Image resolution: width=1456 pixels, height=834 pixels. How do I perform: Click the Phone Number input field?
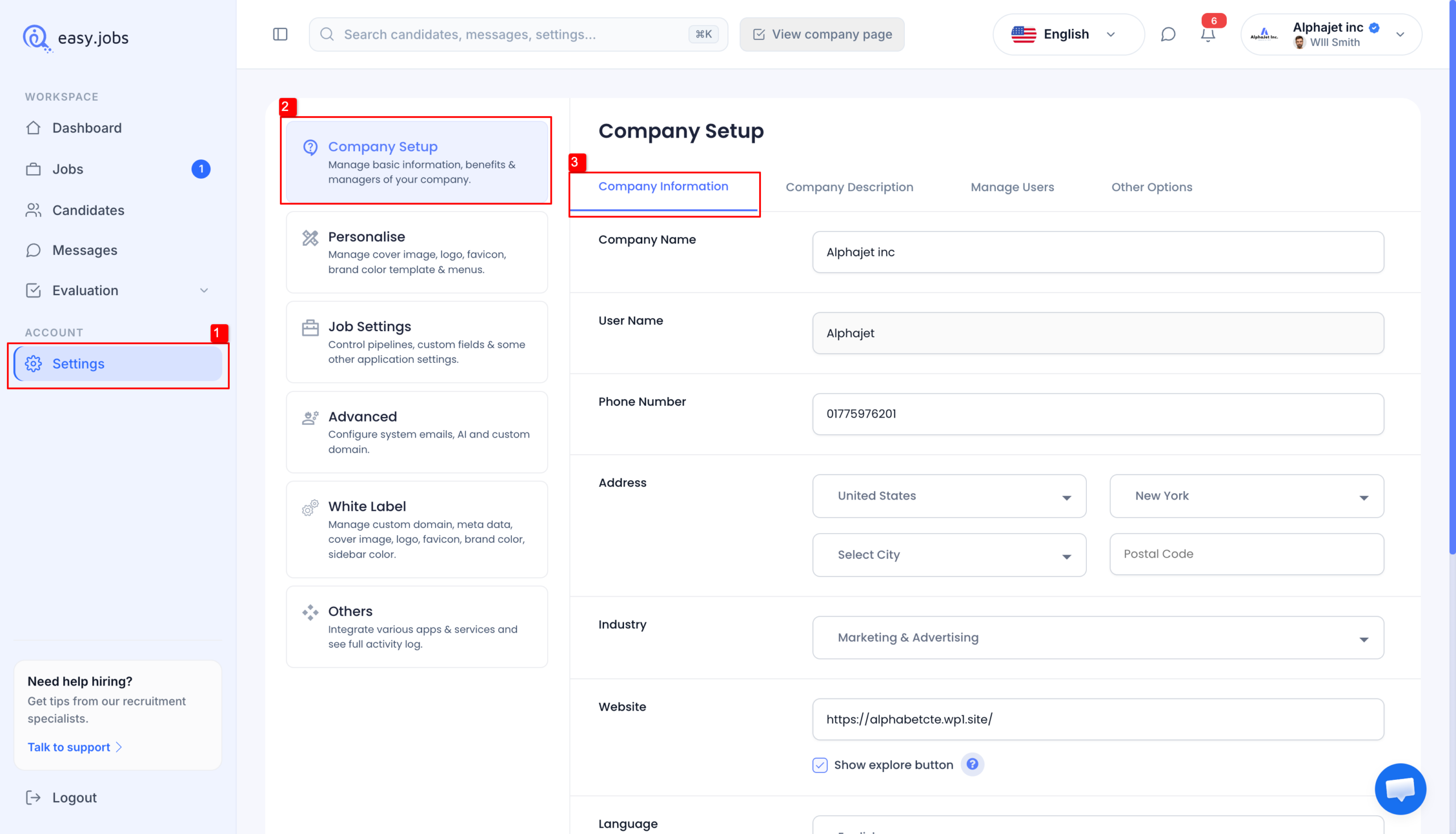[1098, 414]
